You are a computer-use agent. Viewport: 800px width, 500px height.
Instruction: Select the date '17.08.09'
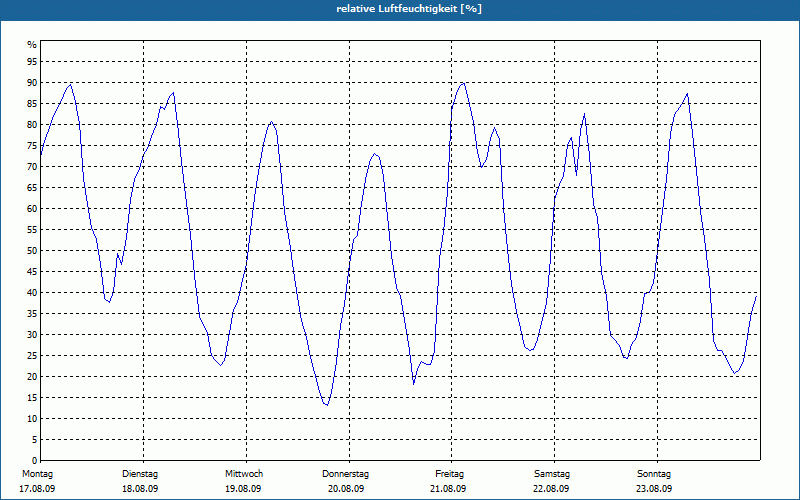point(37,489)
